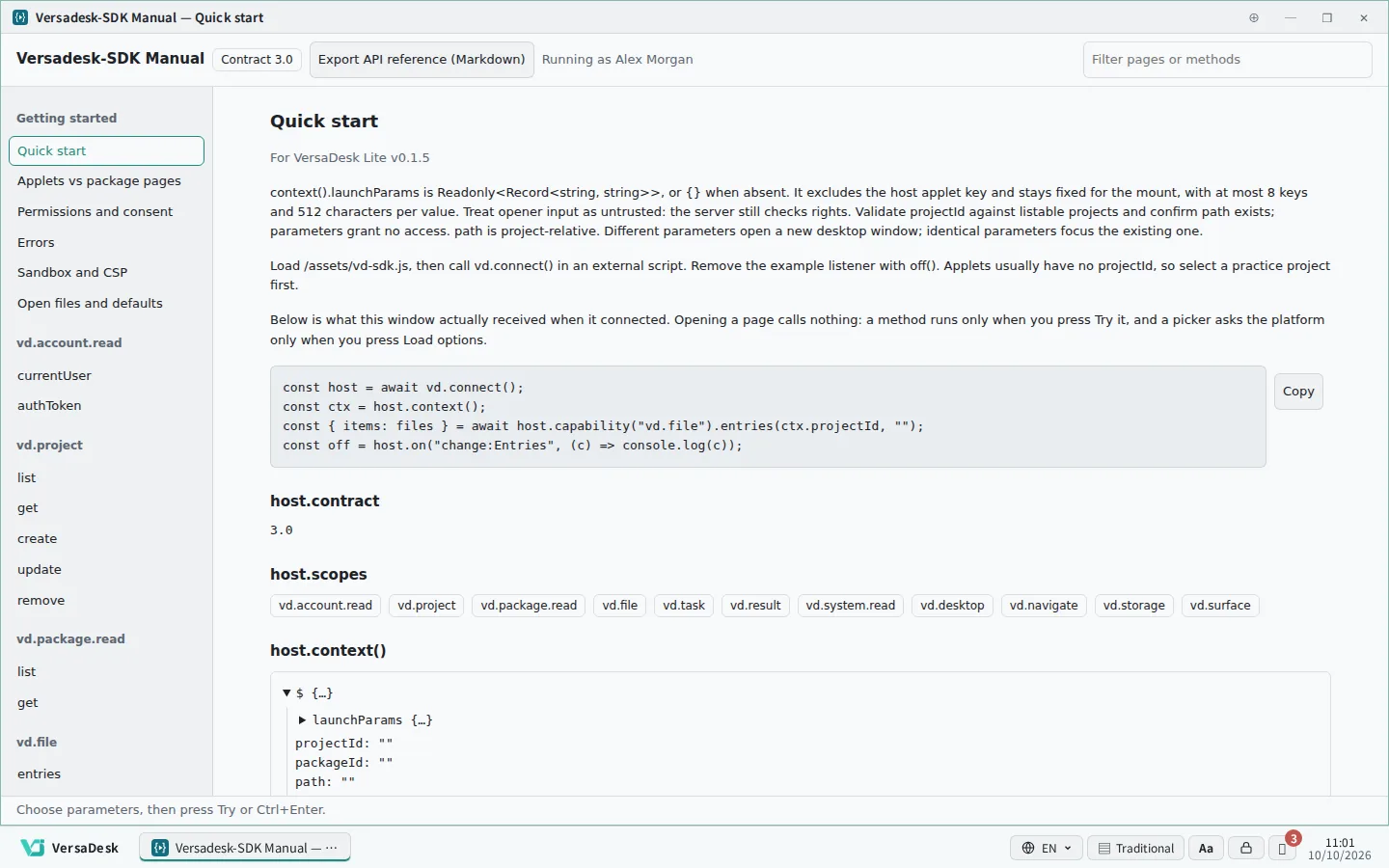Switch the Traditional layout button in taskbar
This screenshot has height=868, width=1389.
tap(1136, 848)
